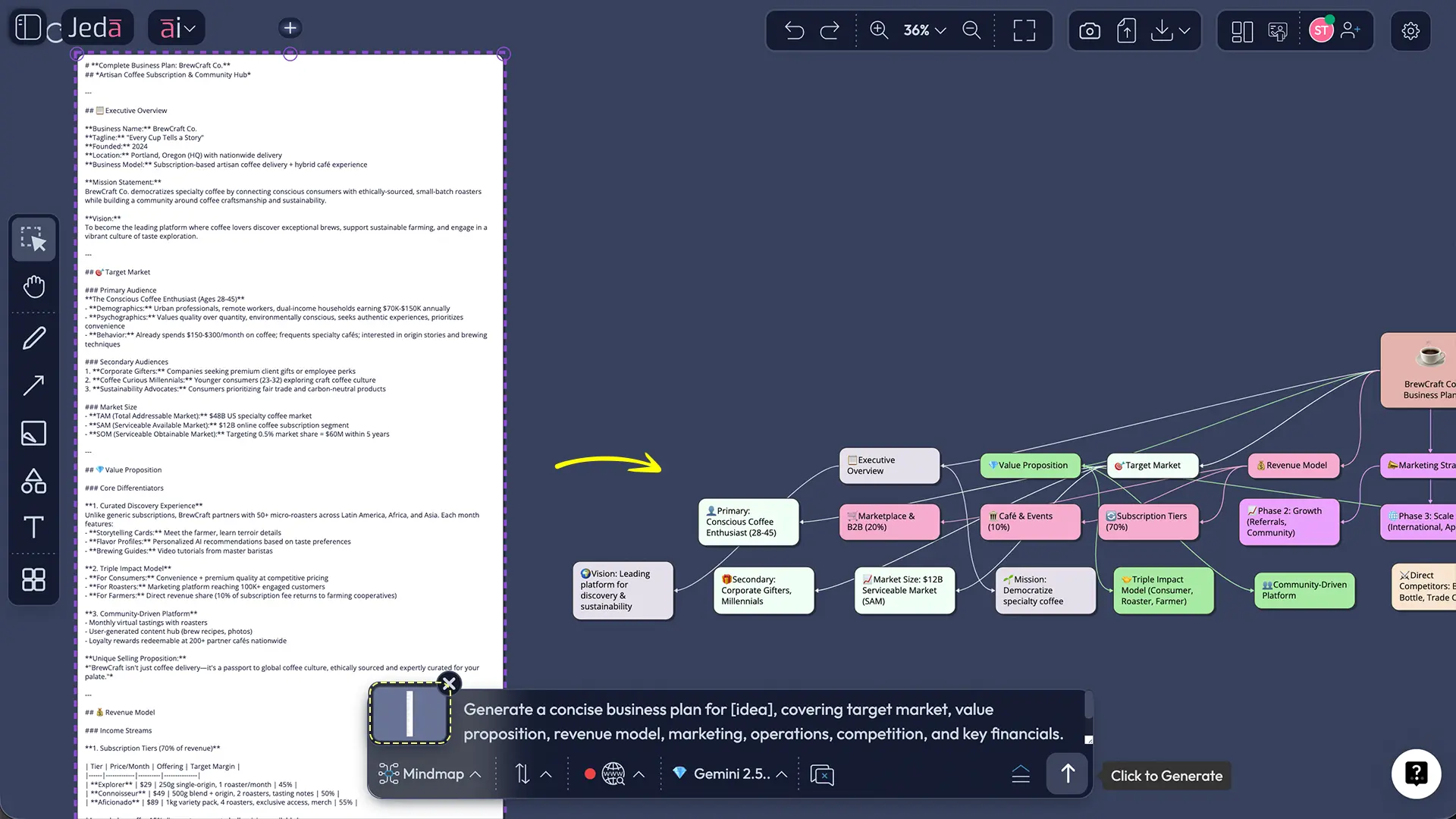Viewport: 1456px width, 819px height.
Task: Select the Executive Overview node
Action: [x=890, y=466]
